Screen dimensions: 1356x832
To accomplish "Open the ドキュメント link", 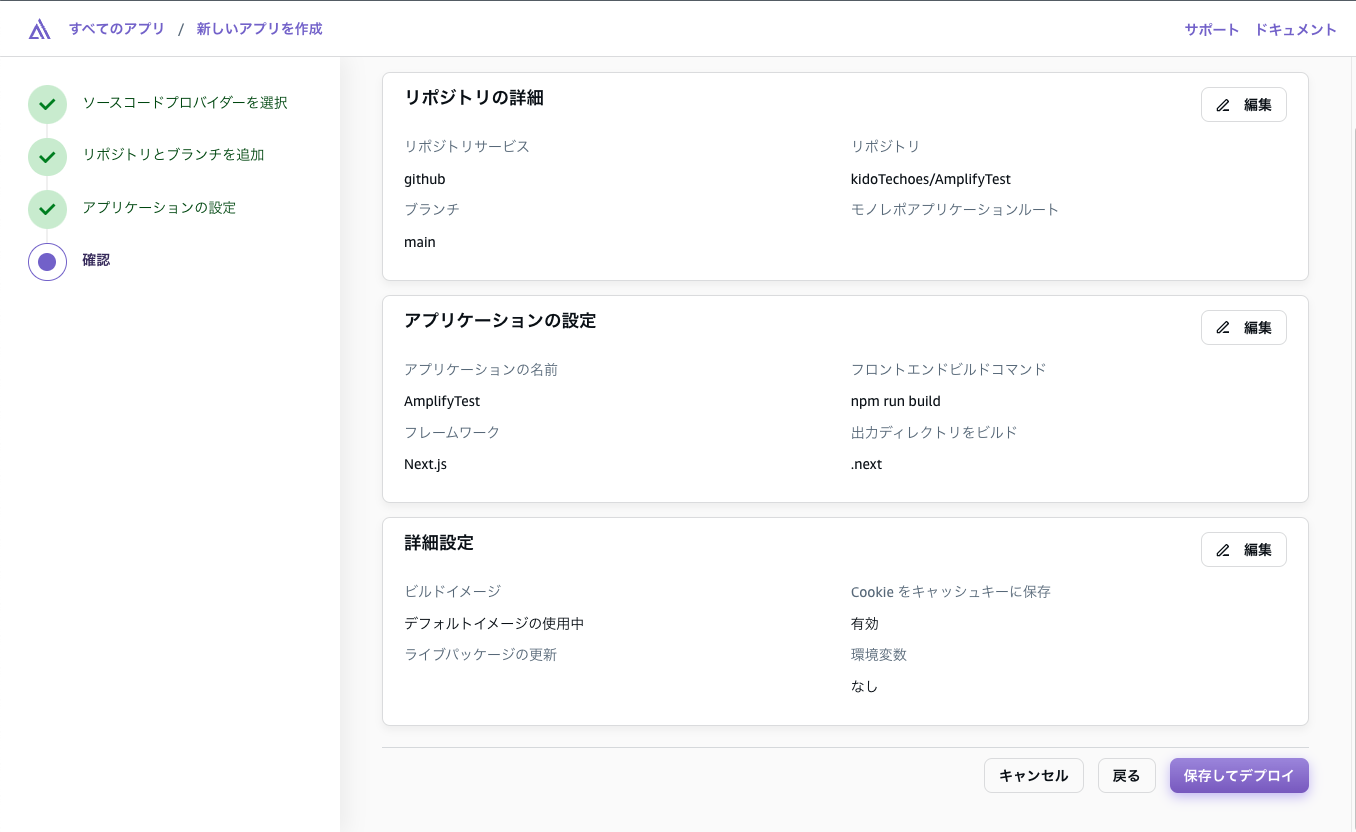I will pyautogui.click(x=1295, y=29).
